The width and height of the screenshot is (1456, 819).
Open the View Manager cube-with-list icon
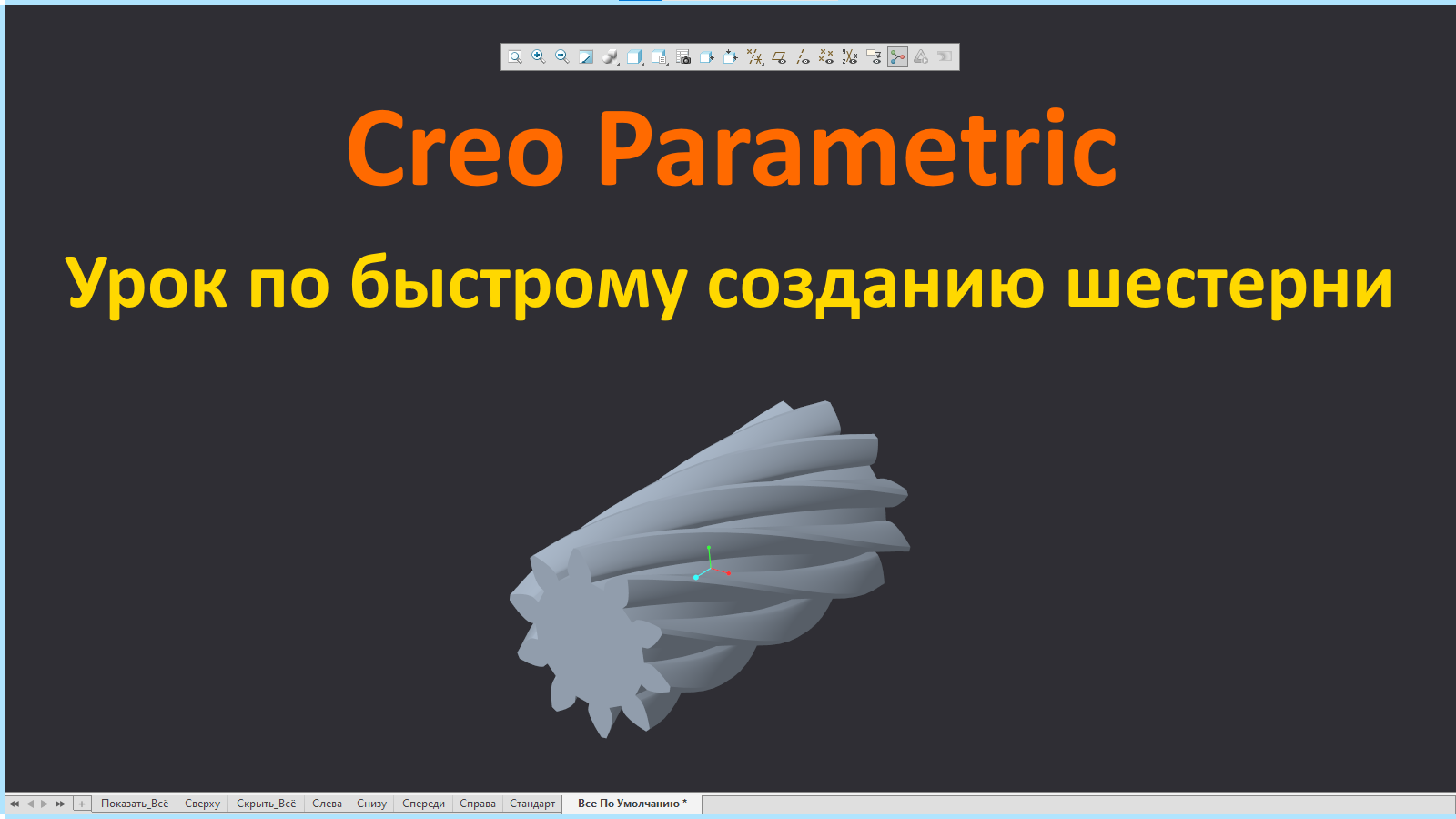click(x=660, y=56)
